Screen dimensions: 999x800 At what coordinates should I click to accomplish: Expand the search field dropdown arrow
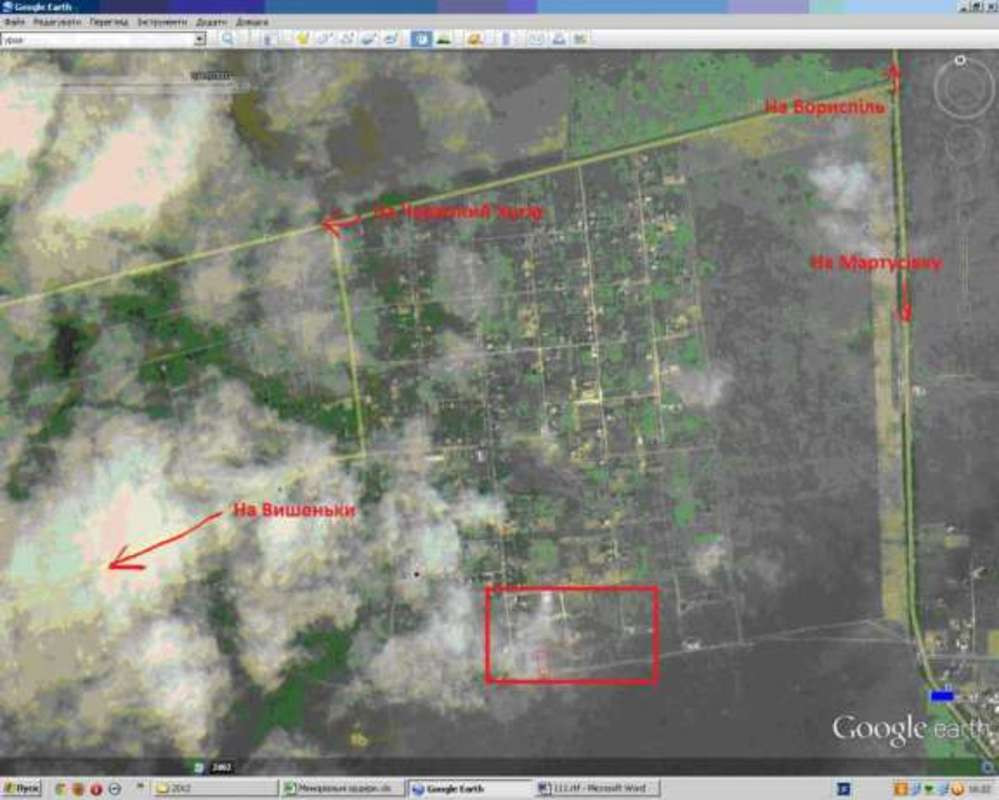[200, 39]
